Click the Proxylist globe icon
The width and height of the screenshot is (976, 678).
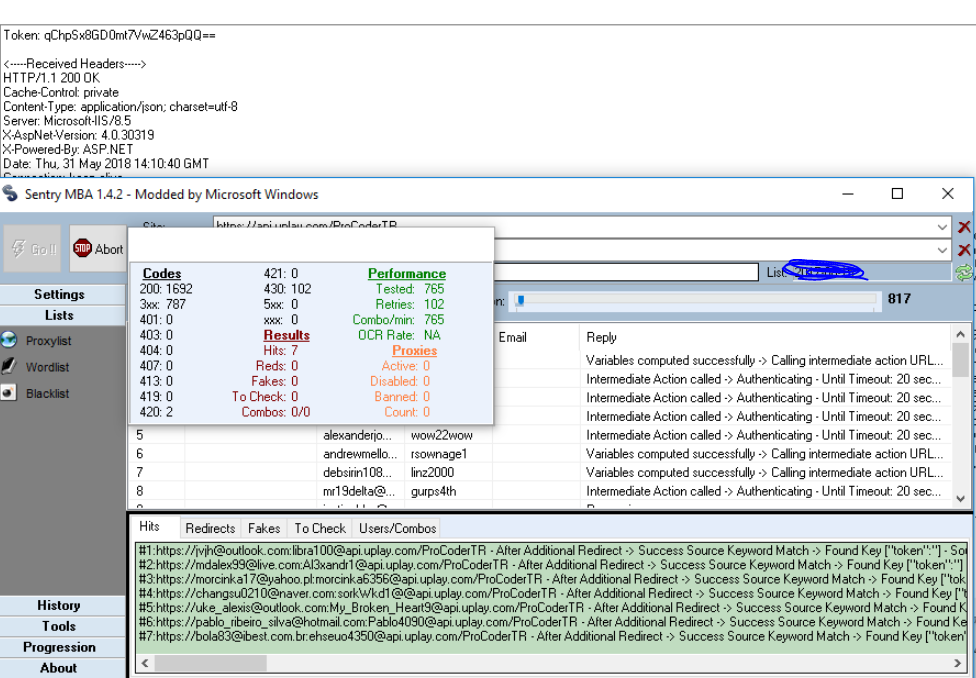[x=9, y=340]
